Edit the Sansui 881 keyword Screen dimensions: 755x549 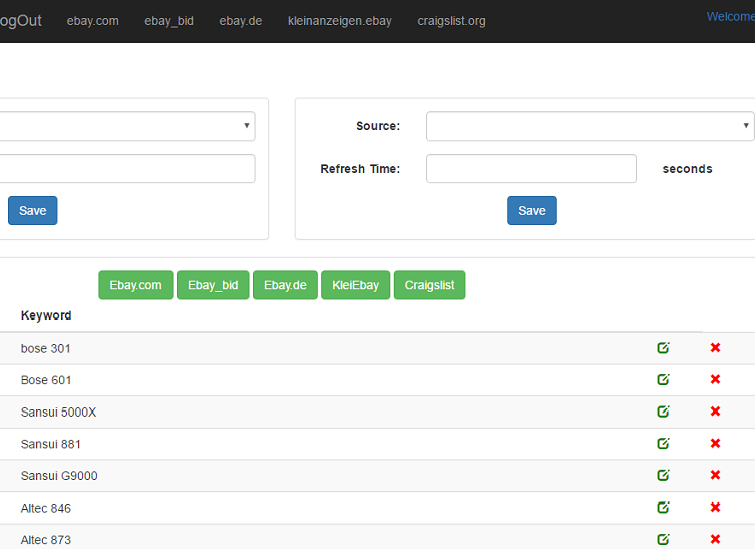[664, 444]
